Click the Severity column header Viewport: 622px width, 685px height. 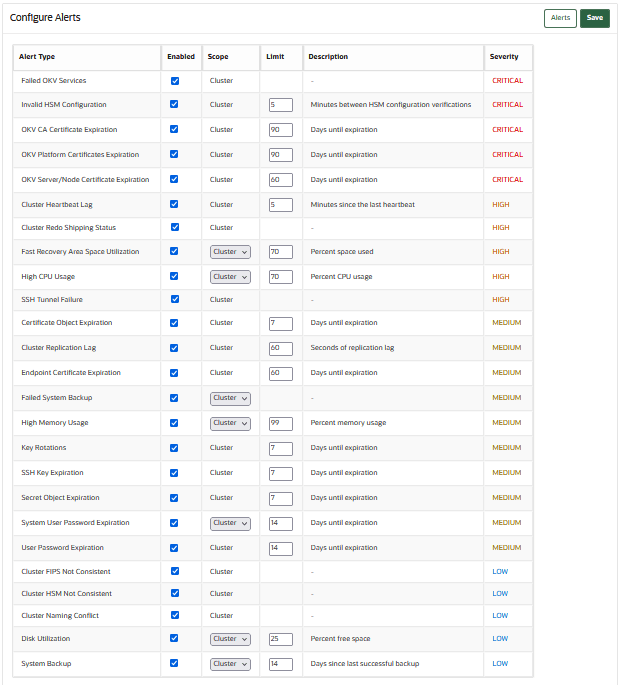(x=504, y=57)
